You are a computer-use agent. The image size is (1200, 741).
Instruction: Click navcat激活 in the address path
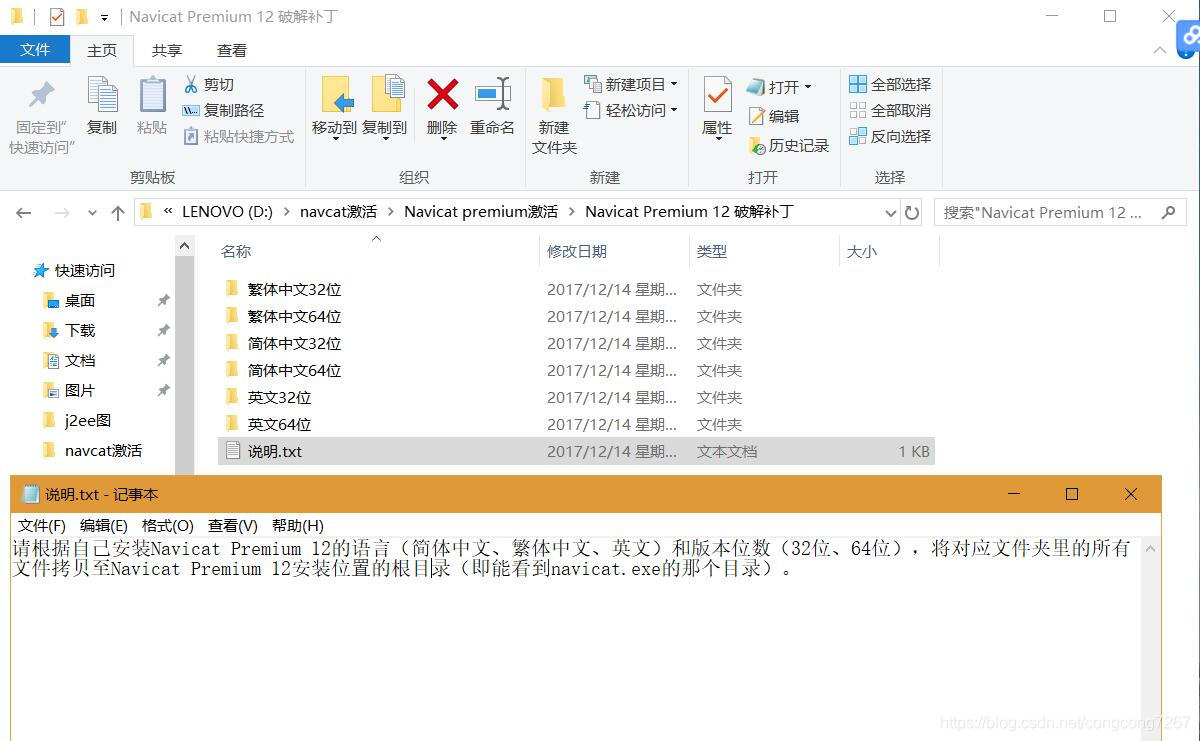coord(338,212)
